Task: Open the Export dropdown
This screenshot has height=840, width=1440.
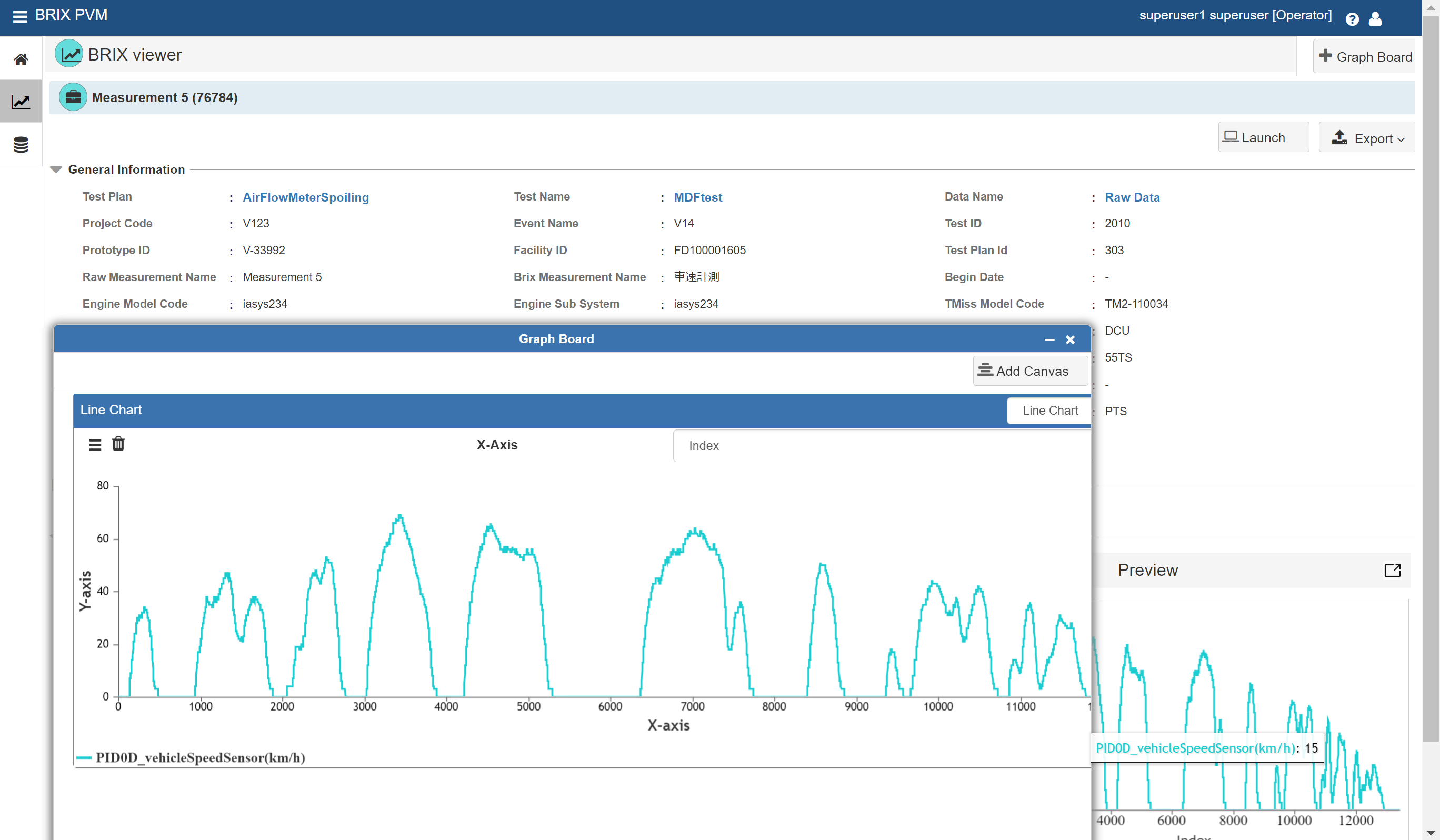Action: 1367,137
